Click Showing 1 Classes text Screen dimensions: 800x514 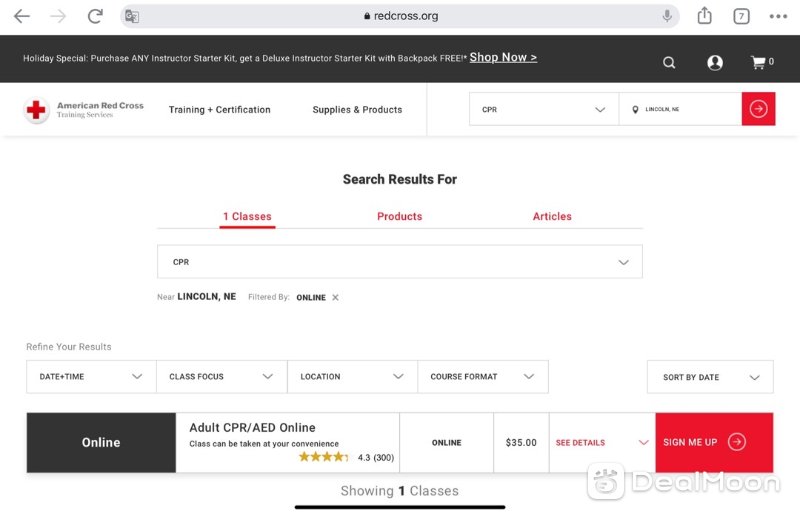point(399,491)
